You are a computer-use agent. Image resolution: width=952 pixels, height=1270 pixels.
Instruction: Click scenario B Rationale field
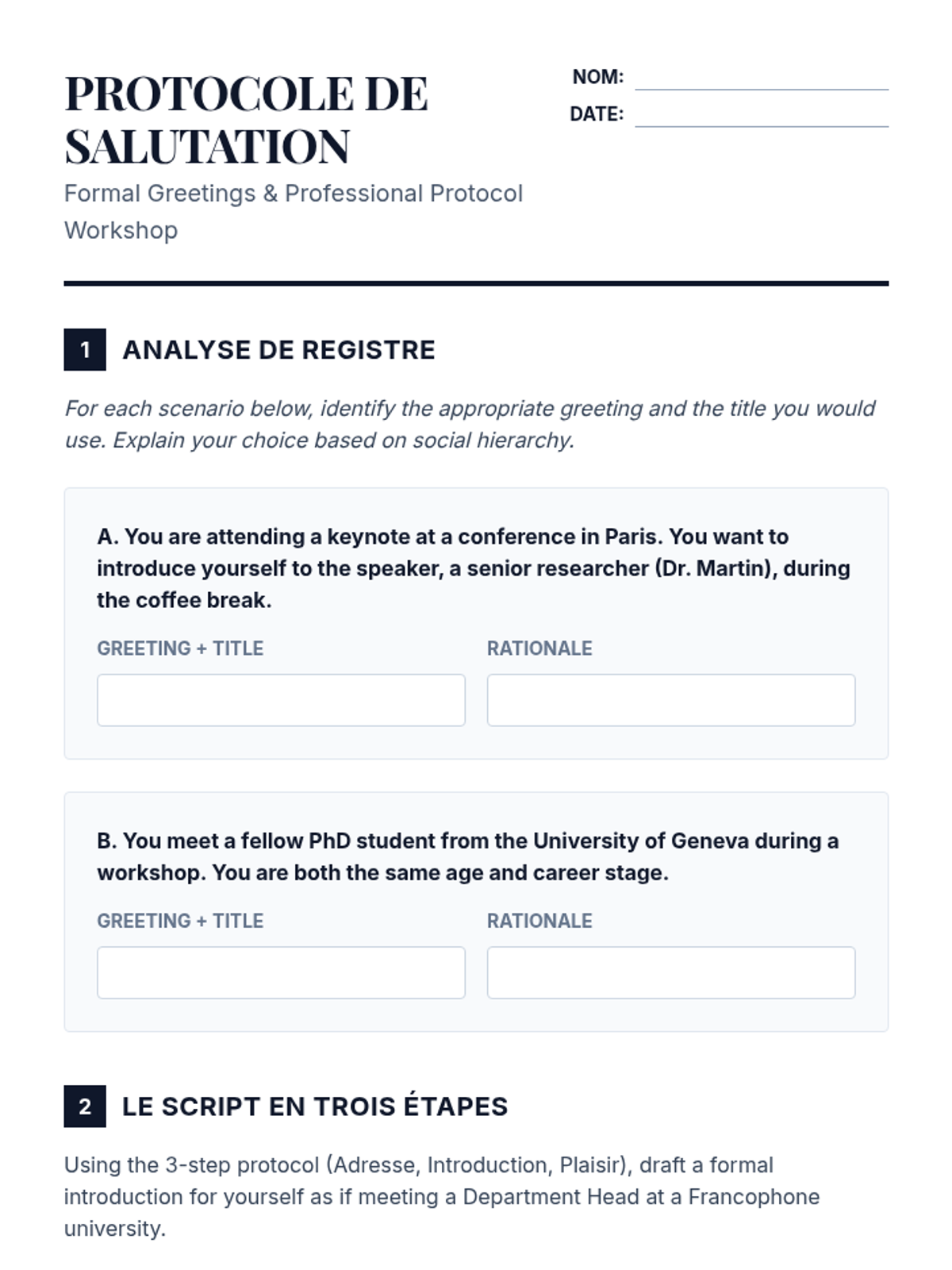coord(670,972)
